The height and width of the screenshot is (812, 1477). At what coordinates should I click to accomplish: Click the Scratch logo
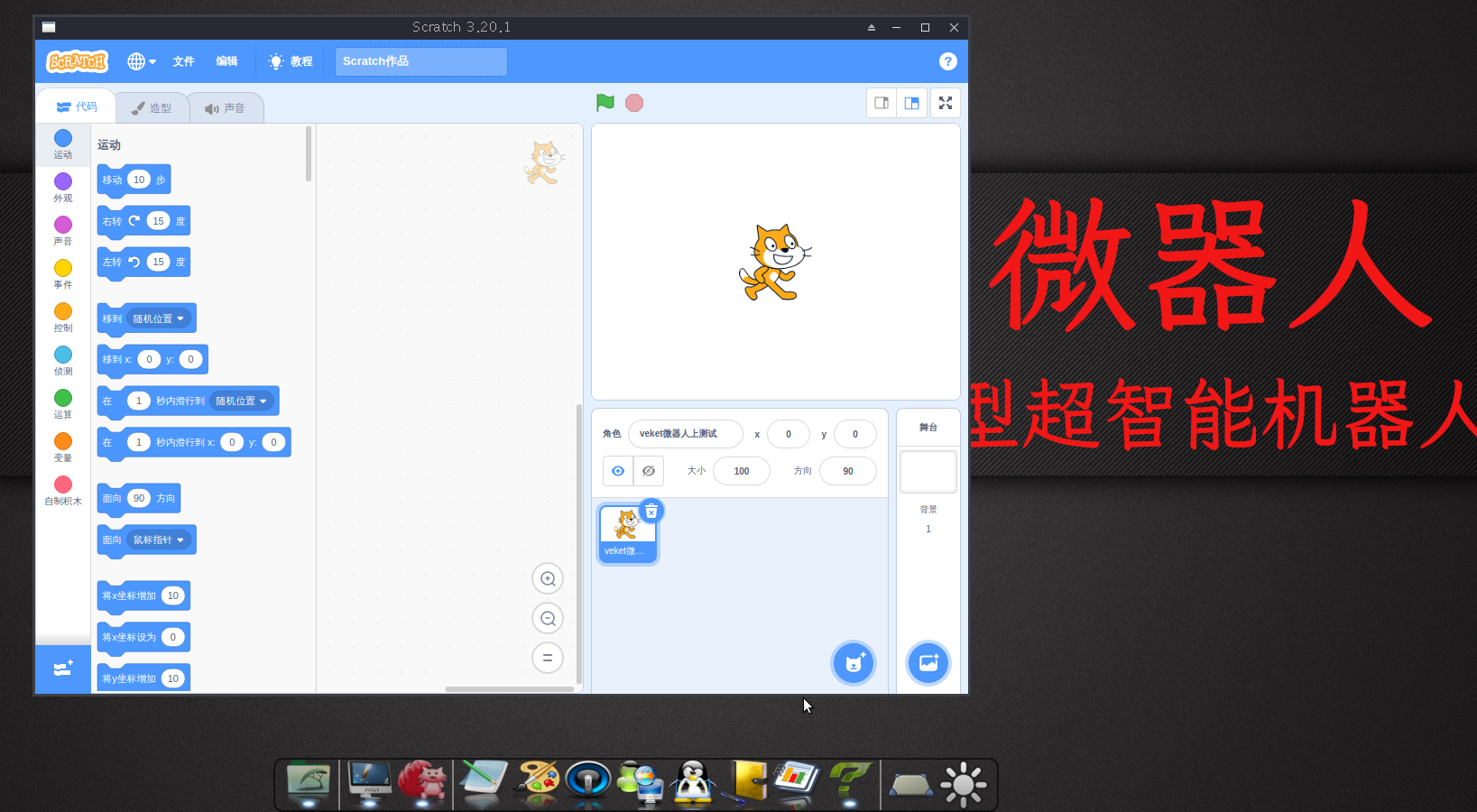(78, 61)
